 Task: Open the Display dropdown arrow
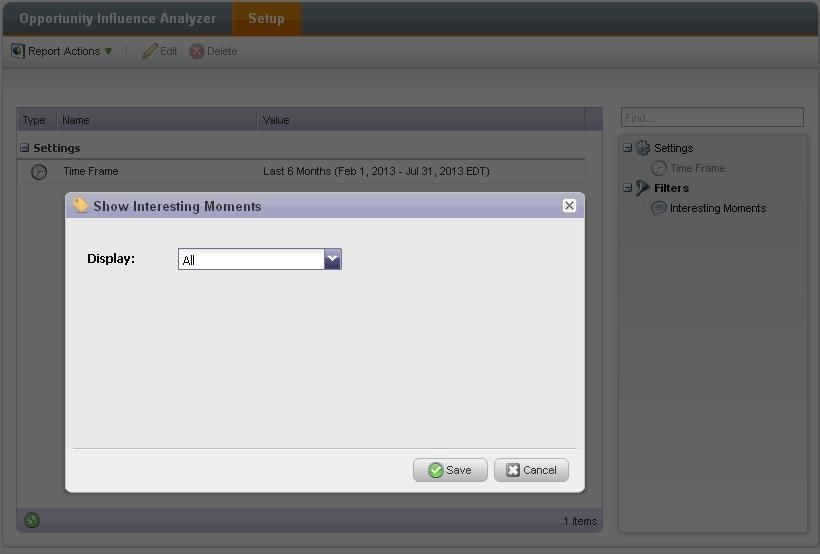click(x=333, y=259)
